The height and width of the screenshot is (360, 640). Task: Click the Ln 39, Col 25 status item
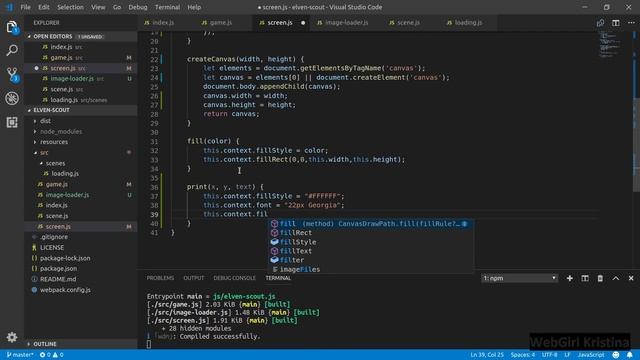[x=487, y=355]
